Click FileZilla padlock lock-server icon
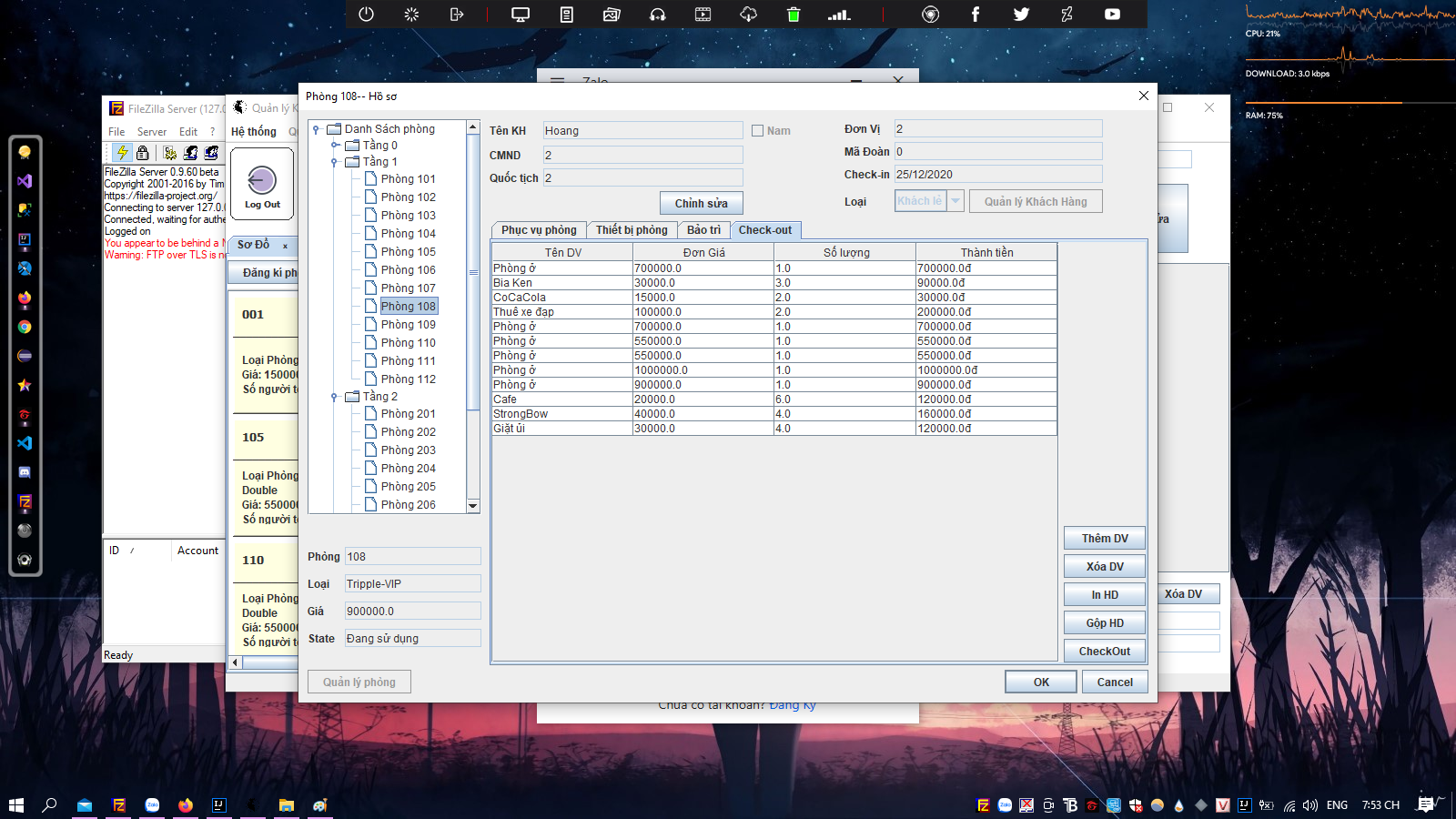The width and height of the screenshot is (1456, 819). tap(142, 152)
